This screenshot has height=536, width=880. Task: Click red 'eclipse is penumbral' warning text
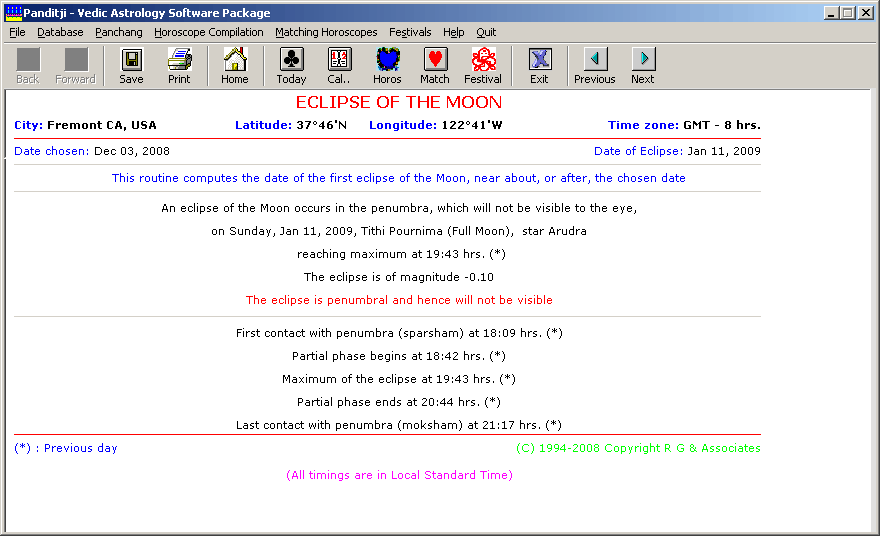pos(399,300)
